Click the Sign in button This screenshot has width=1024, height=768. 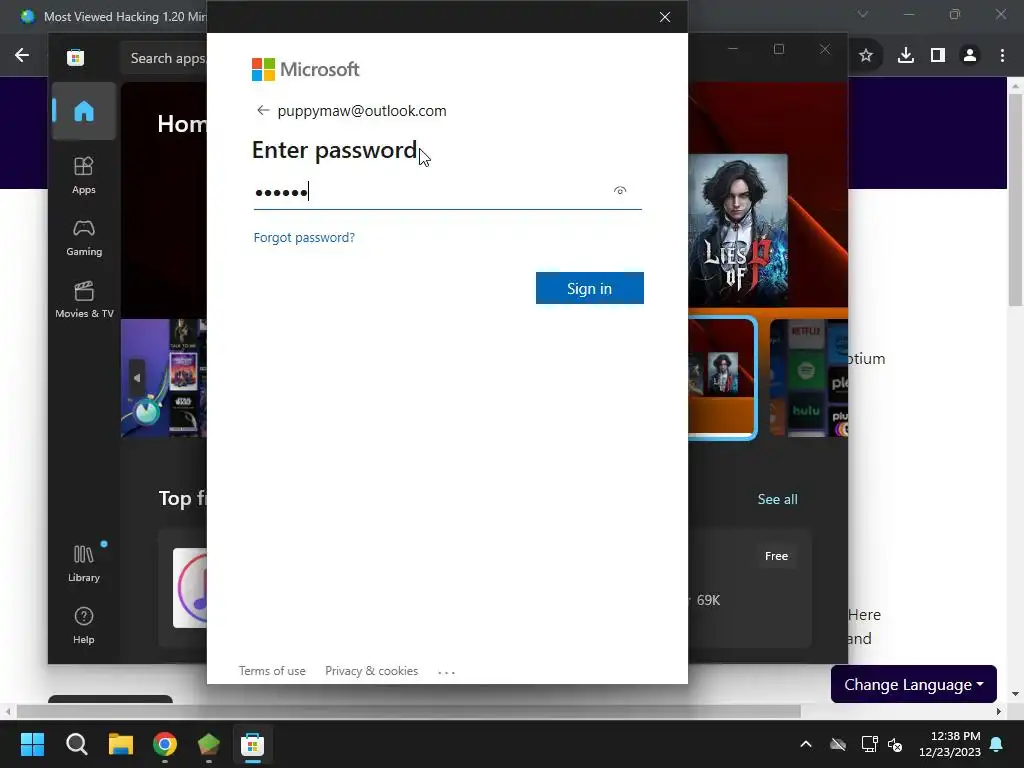click(x=590, y=288)
